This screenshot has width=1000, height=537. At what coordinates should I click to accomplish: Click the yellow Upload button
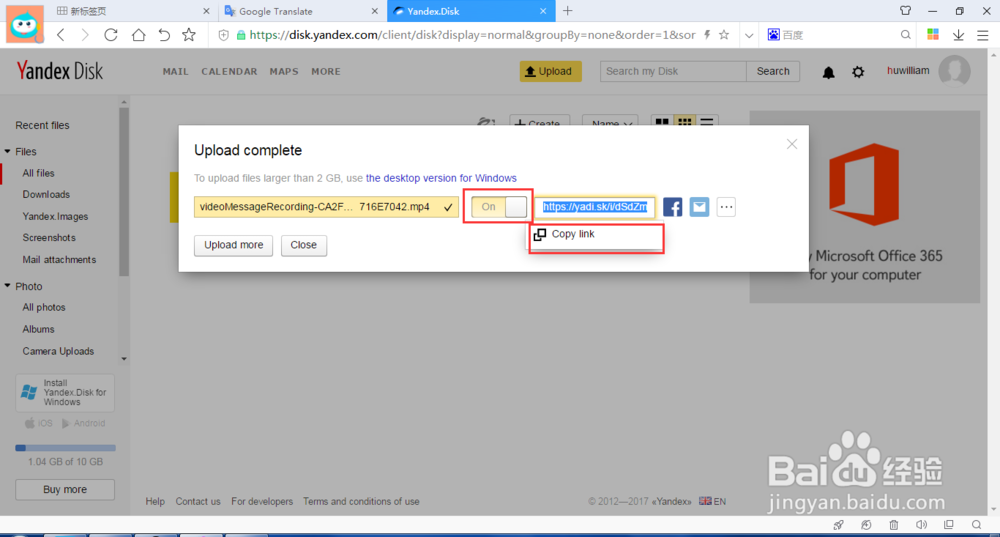550,71
